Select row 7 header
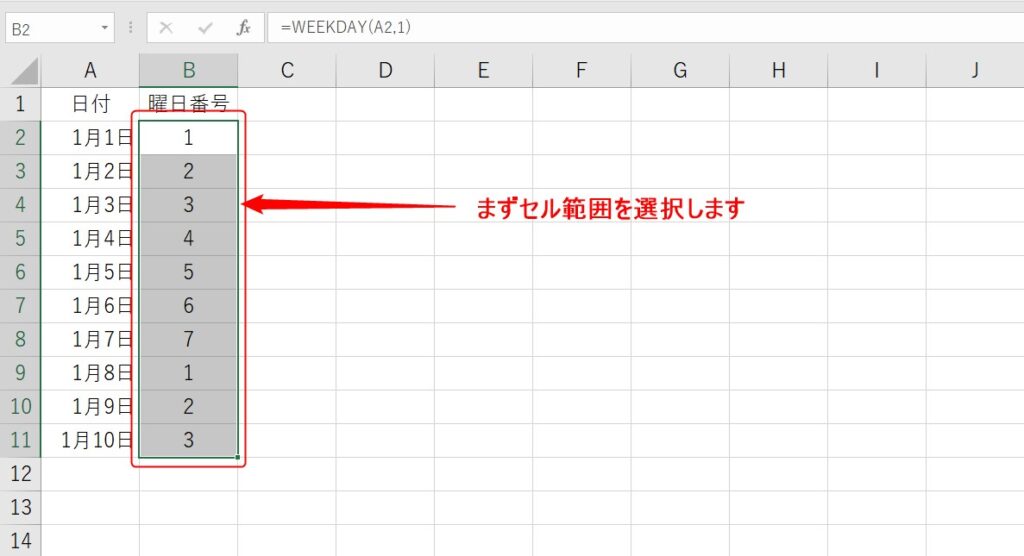The height and width of the screenshot is (556, 1024). (x=20, y=306)
